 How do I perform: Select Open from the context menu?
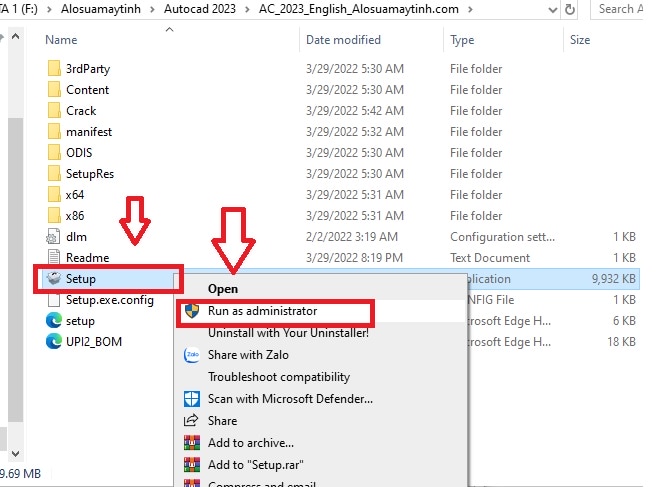[222, 289]
